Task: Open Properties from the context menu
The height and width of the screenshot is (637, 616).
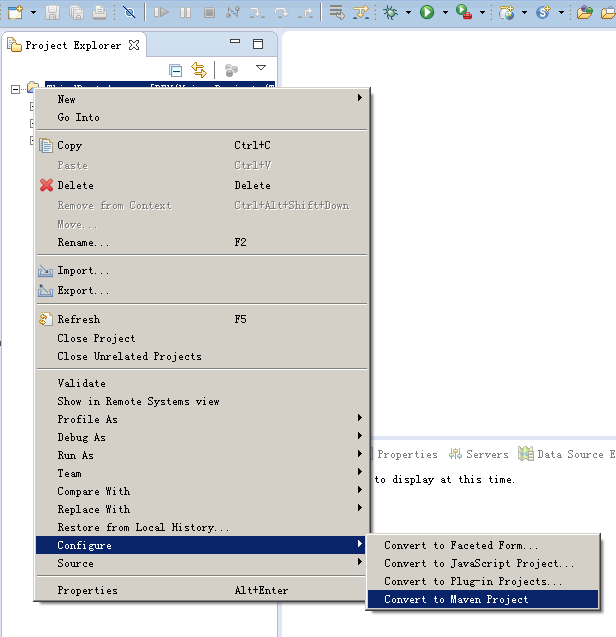Action: coord(202,590)
